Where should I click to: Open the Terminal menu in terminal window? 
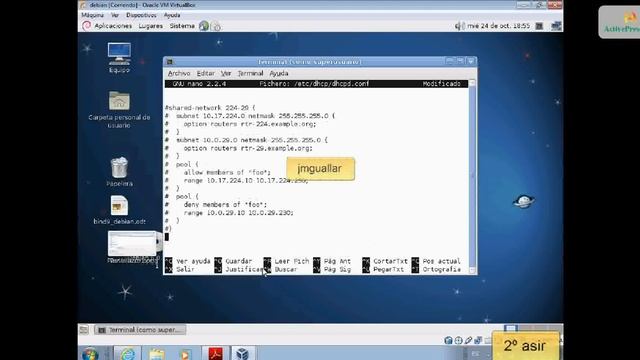tap(250, 73)
